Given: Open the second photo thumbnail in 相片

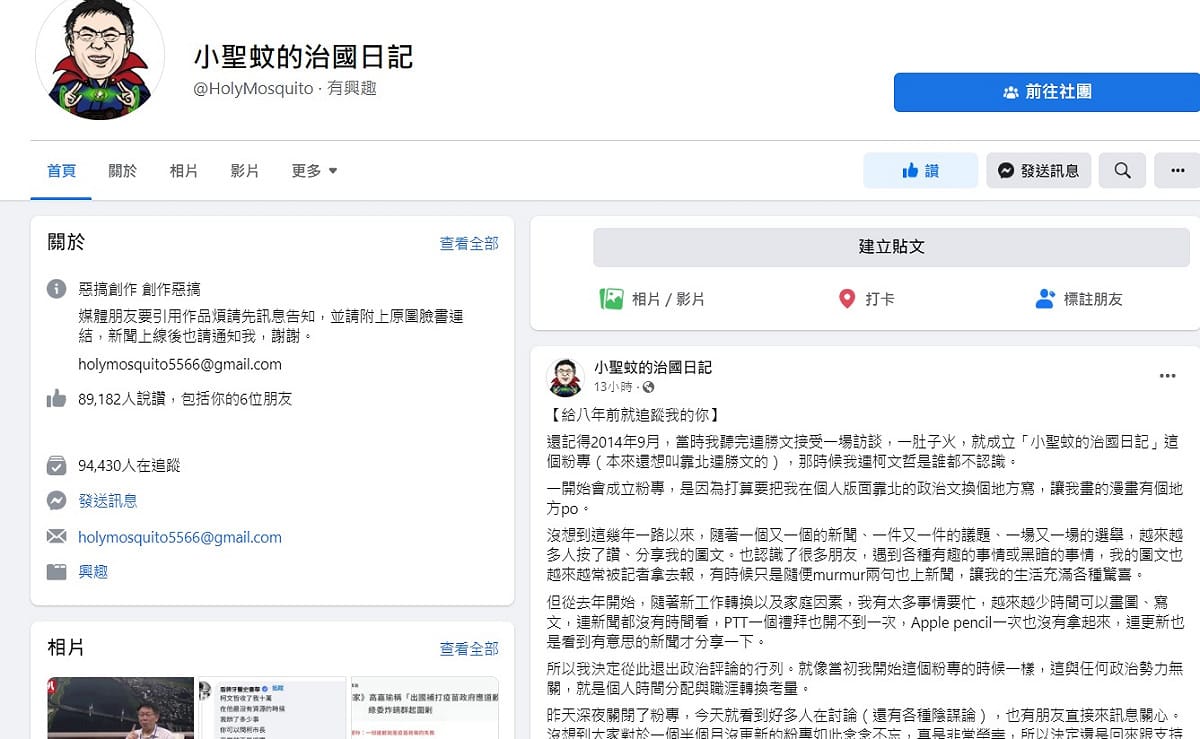Looking at the screenshot, I should click(x=270, y=708).
